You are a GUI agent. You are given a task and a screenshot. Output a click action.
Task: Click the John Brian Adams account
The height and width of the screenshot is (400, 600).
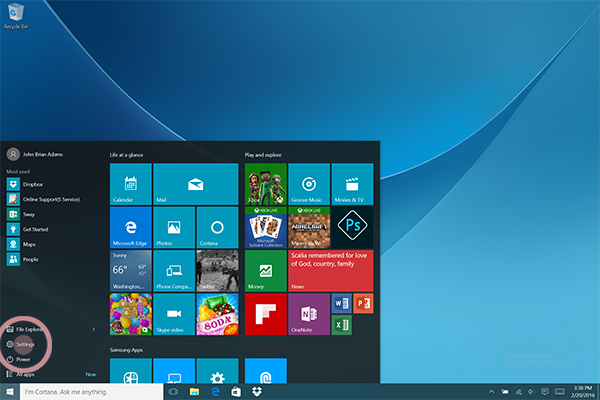pos(34,154)
